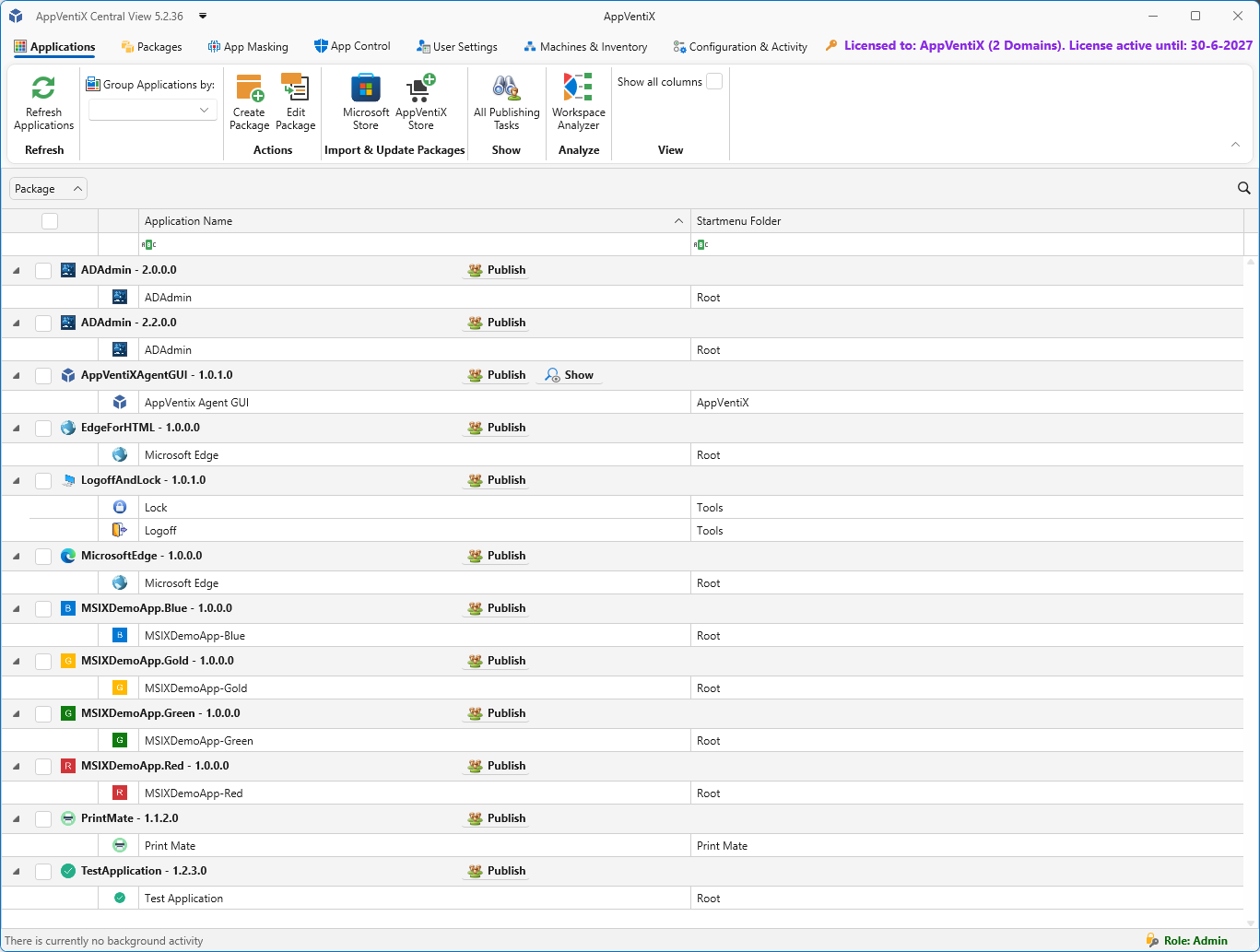
Task: Click the license key icon
Action: tap(831, 45)
